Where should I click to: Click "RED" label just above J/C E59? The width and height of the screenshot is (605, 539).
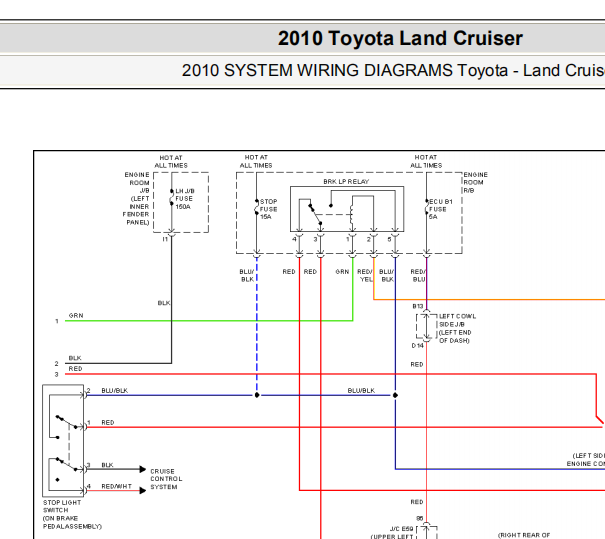417,502
